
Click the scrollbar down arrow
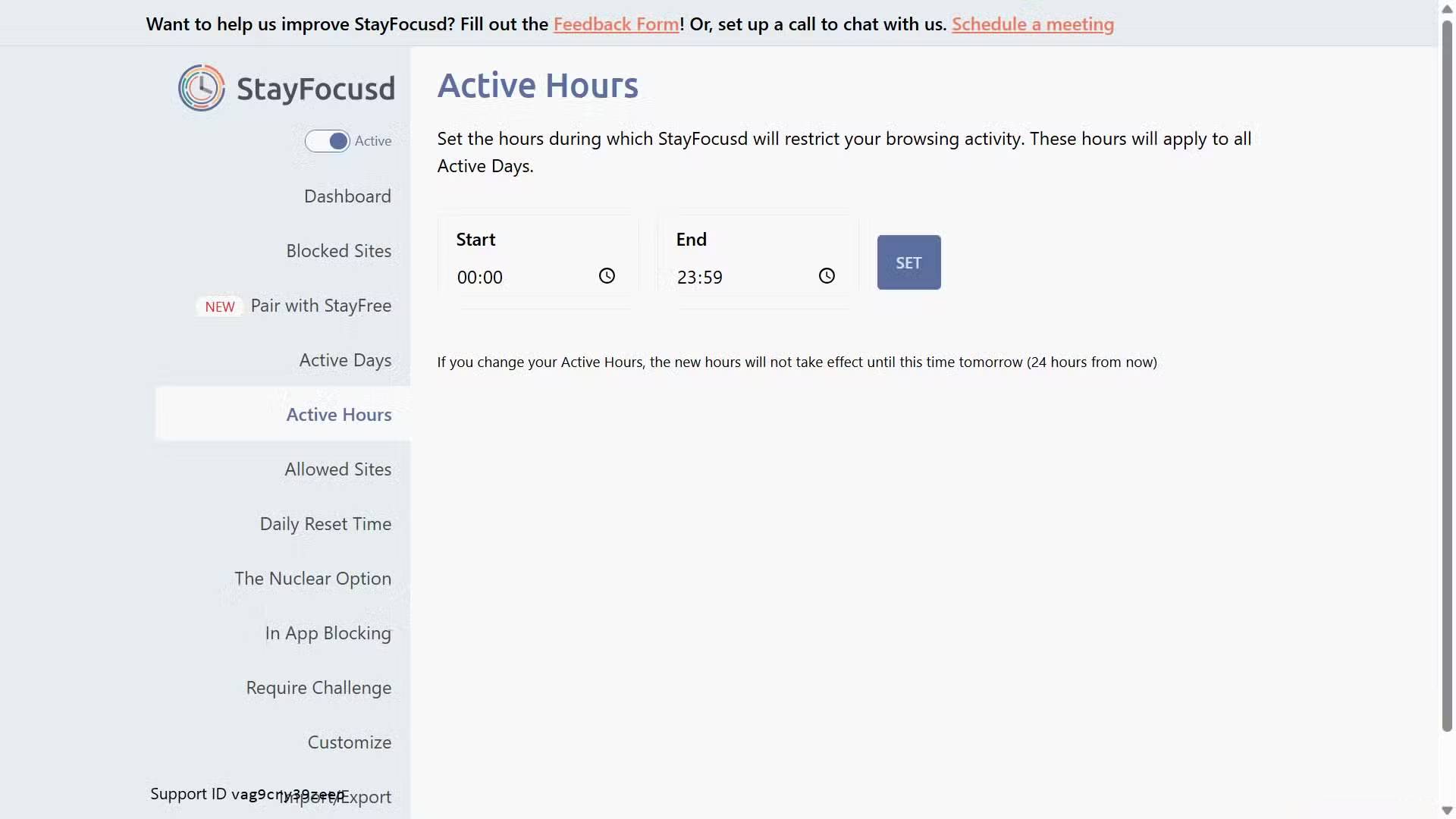[x=1447, y=811]
